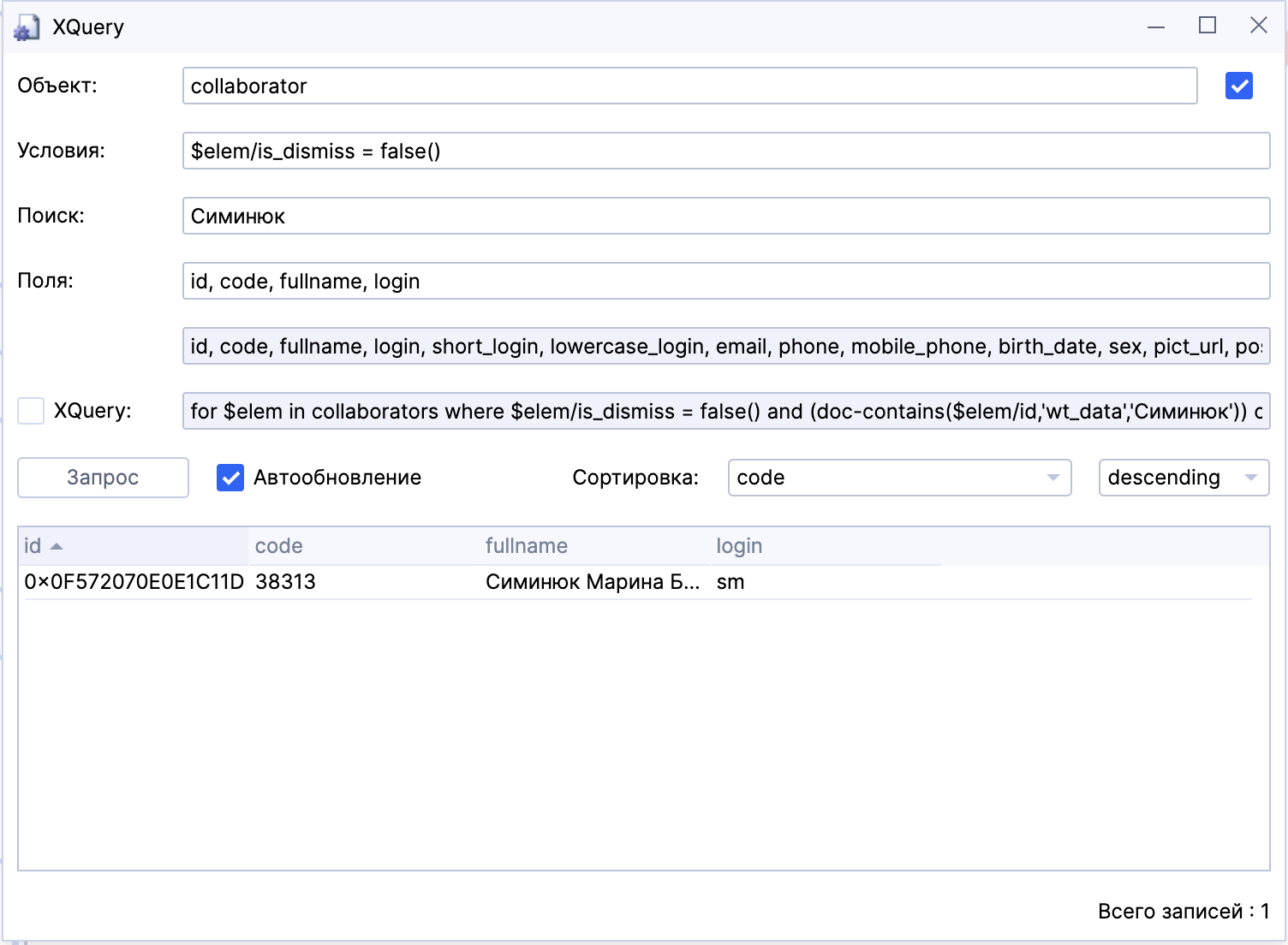Click the login column header

click(739, 546)
